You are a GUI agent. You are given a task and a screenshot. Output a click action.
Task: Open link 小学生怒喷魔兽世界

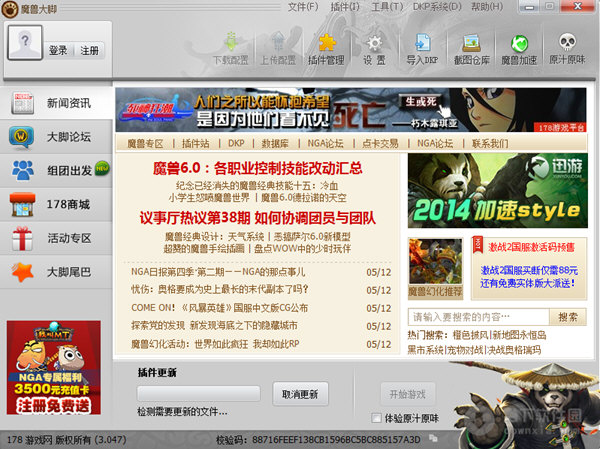point(209,198)
